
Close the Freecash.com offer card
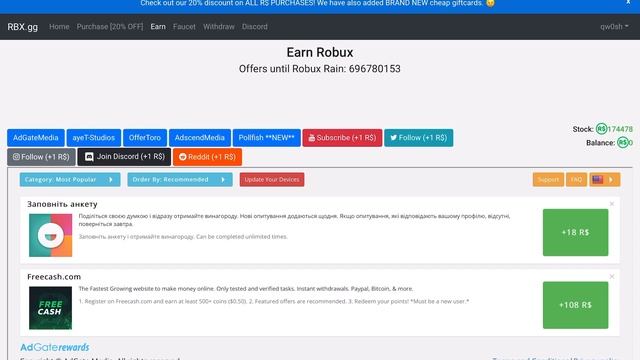point(611,276)
